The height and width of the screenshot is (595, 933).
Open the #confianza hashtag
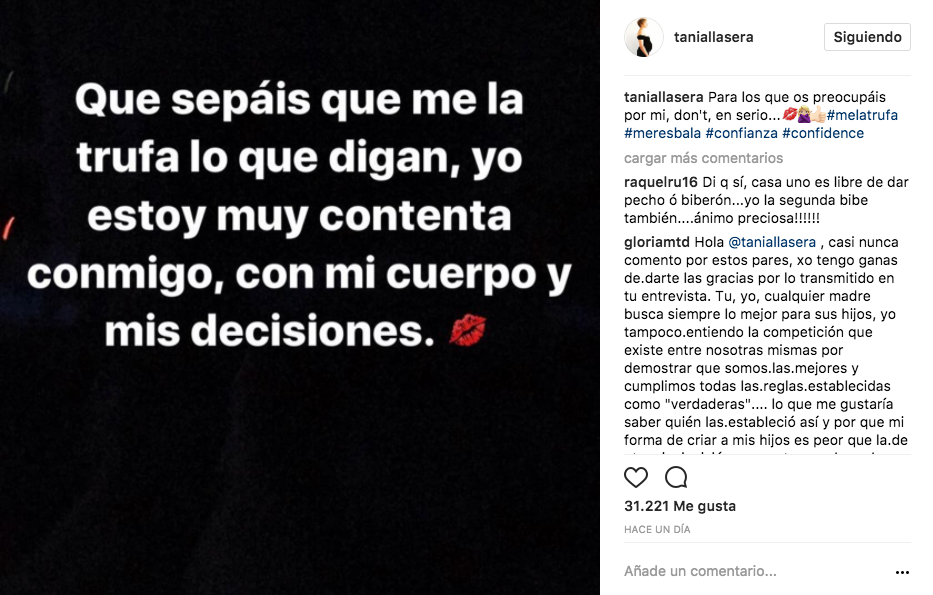point(741,133)
